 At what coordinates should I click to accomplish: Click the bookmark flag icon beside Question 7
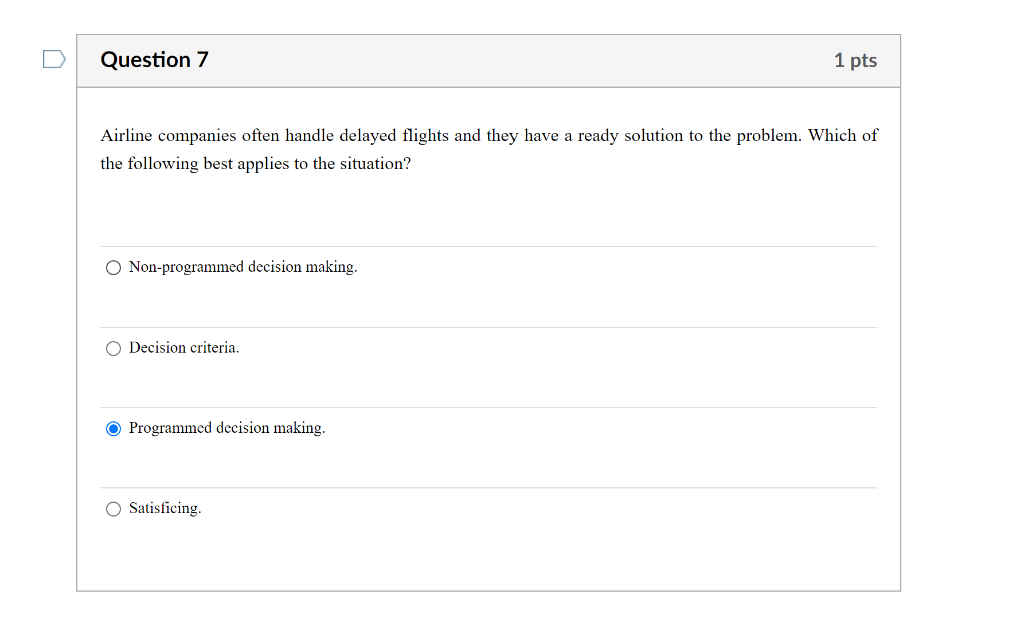[x=53, y=59]
